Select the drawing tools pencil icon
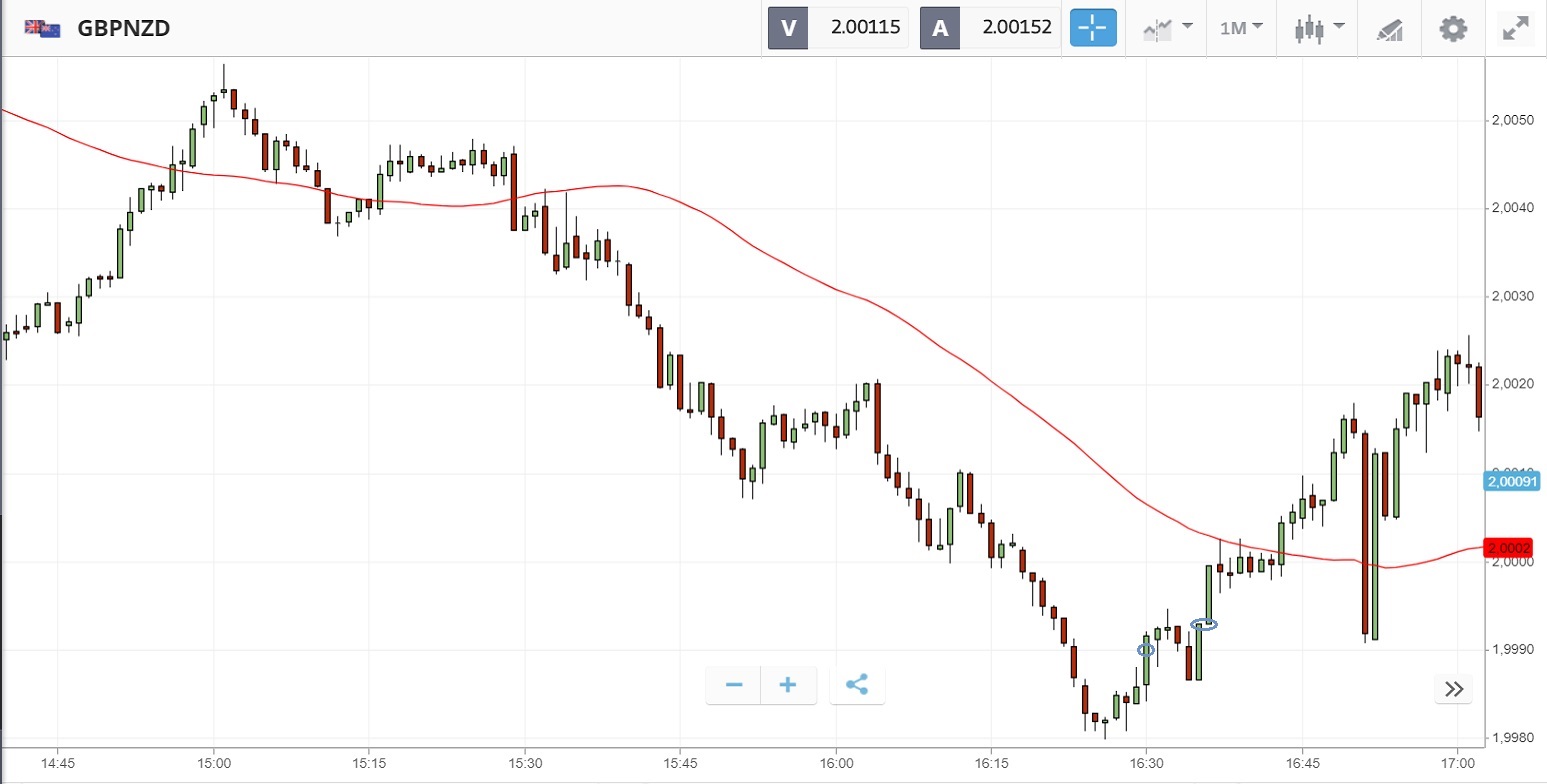Image resolution: width=1547 pixels, height=784 pixels. click(x=1390, y=28)
